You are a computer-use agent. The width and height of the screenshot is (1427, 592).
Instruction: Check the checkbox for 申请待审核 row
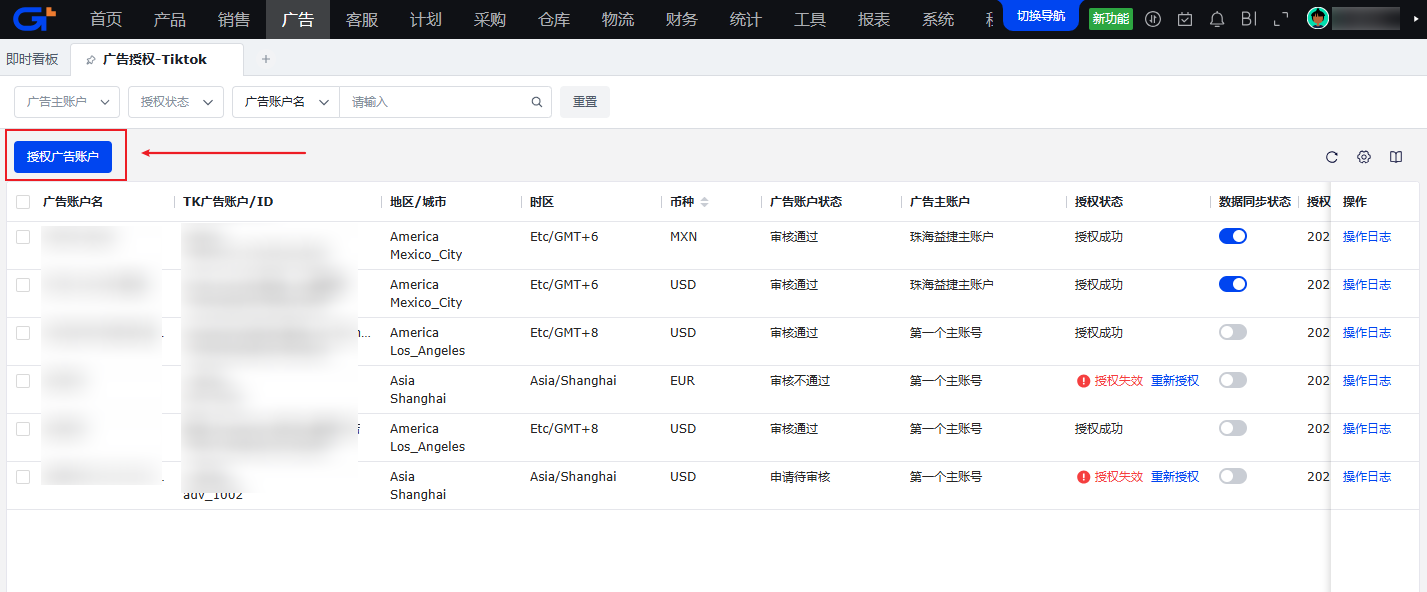coord(23,477)
